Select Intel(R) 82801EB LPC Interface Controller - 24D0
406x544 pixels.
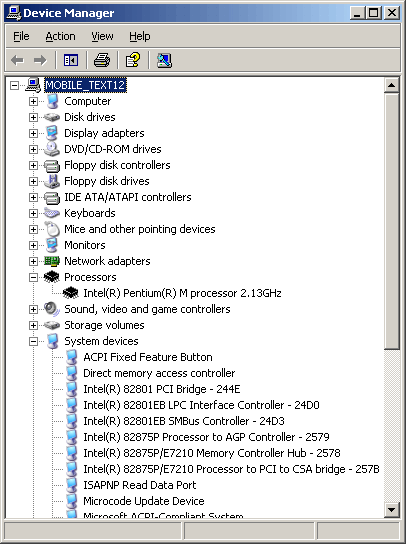pos(201,405)
